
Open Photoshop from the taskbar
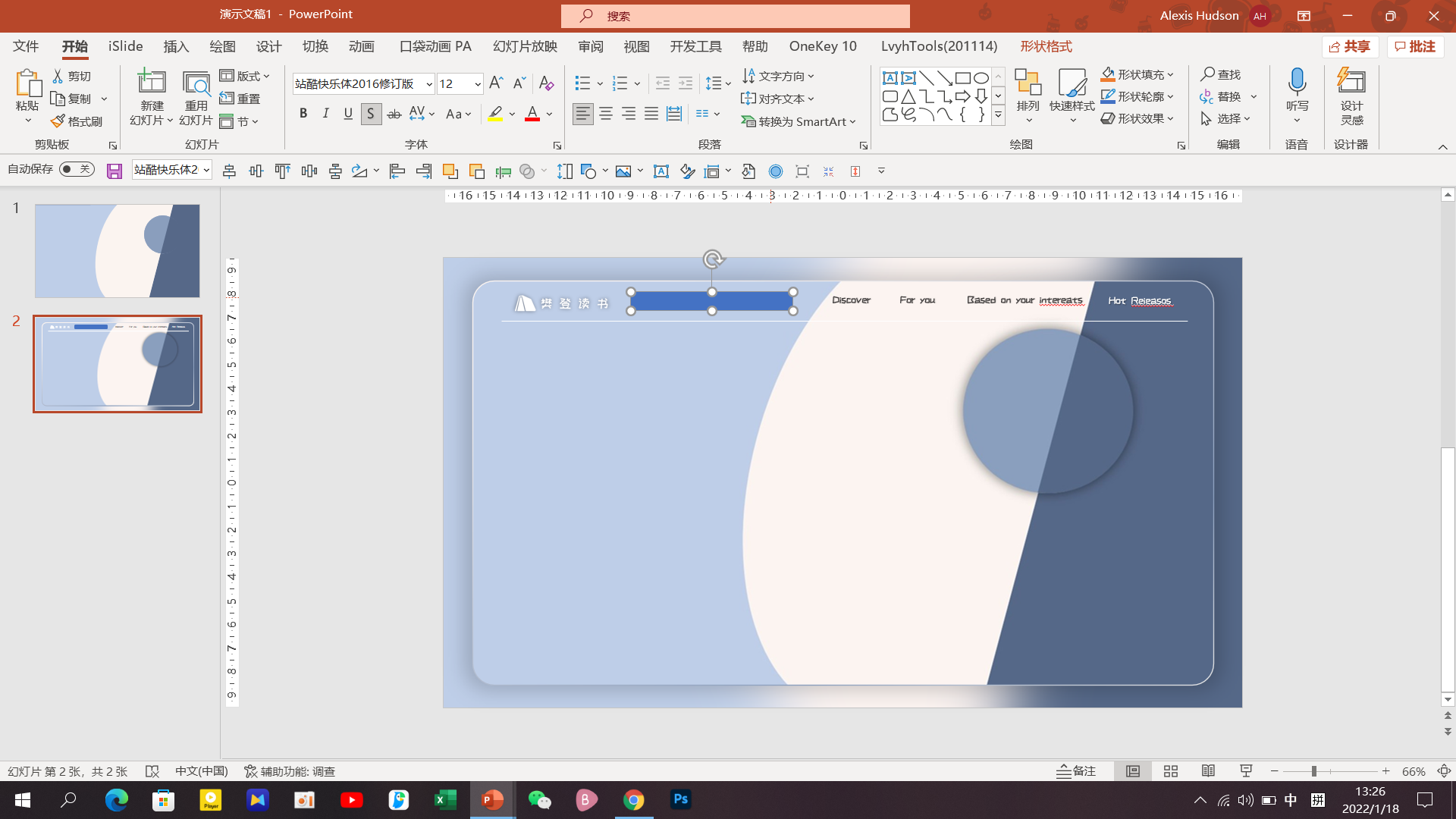point(680,799)
